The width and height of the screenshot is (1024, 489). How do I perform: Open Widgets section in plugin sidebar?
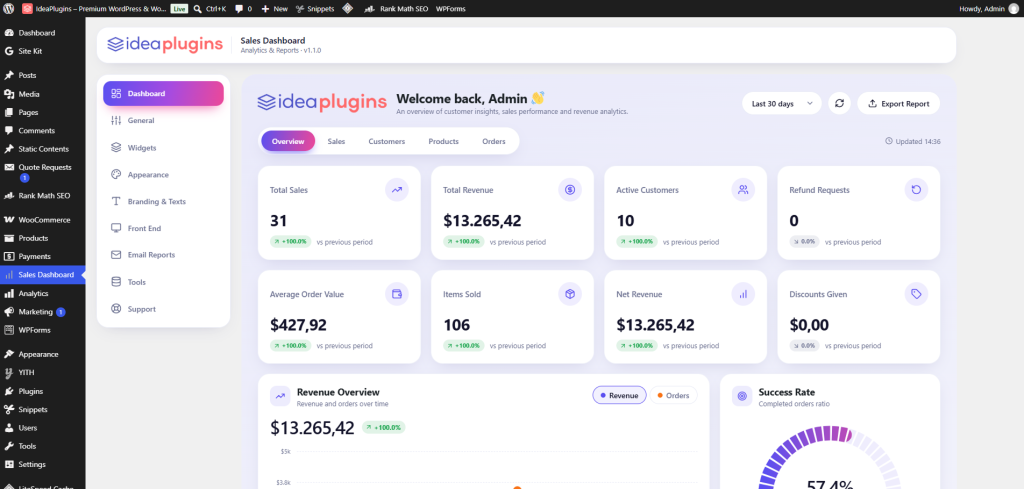click(163, 148)
